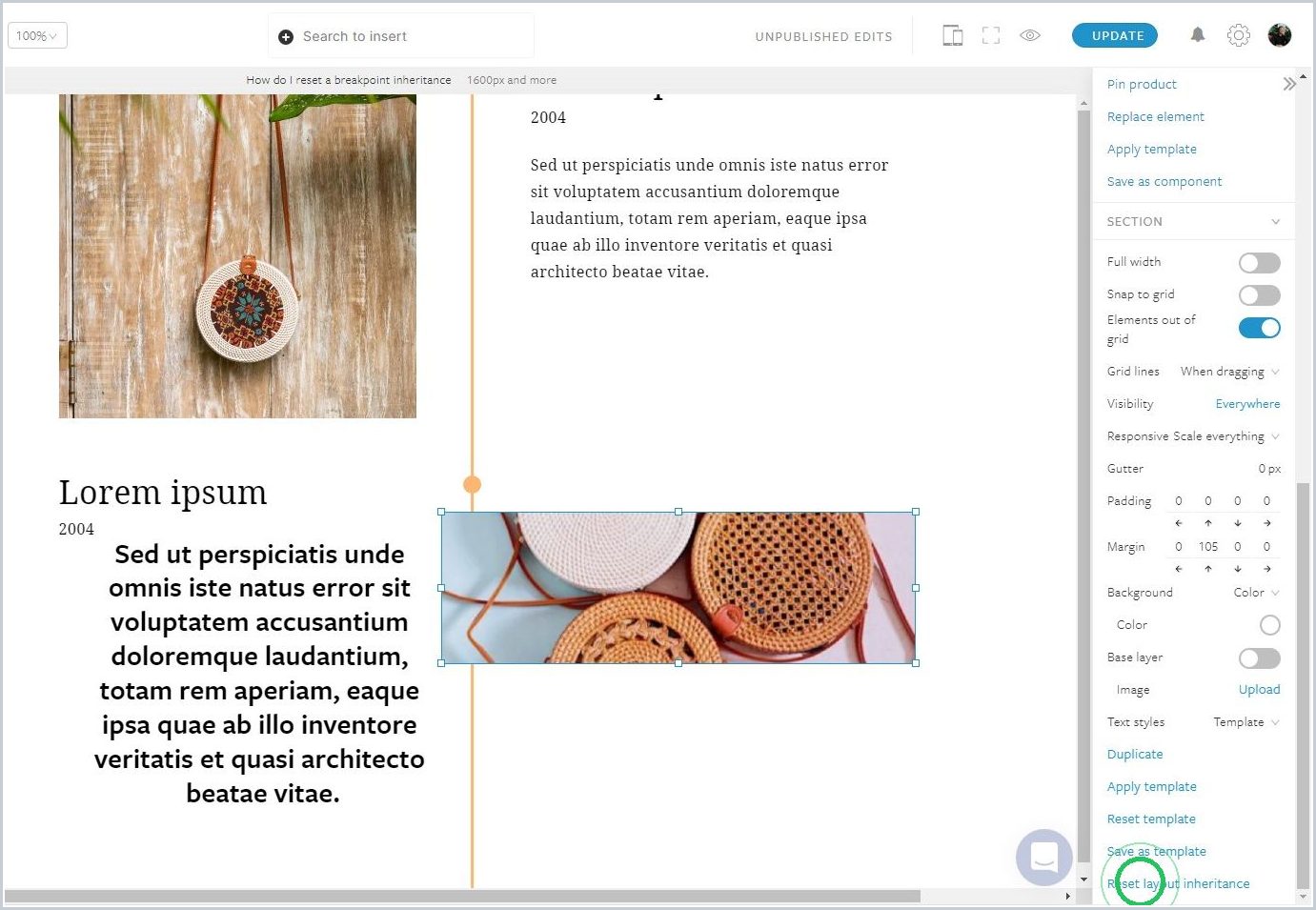Image resolution: width=1316 pixels, height=910 pixels.
Task: Click Replace element
Action: coord(1155,116)
